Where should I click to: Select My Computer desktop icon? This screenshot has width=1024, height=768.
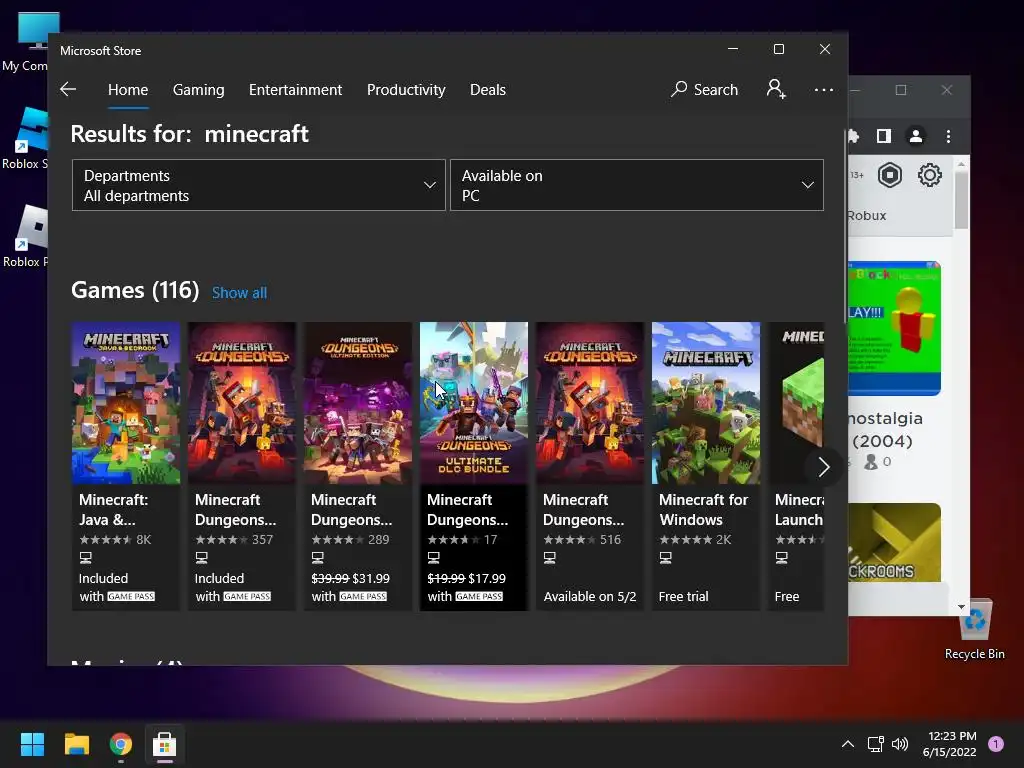click(26, 42)
